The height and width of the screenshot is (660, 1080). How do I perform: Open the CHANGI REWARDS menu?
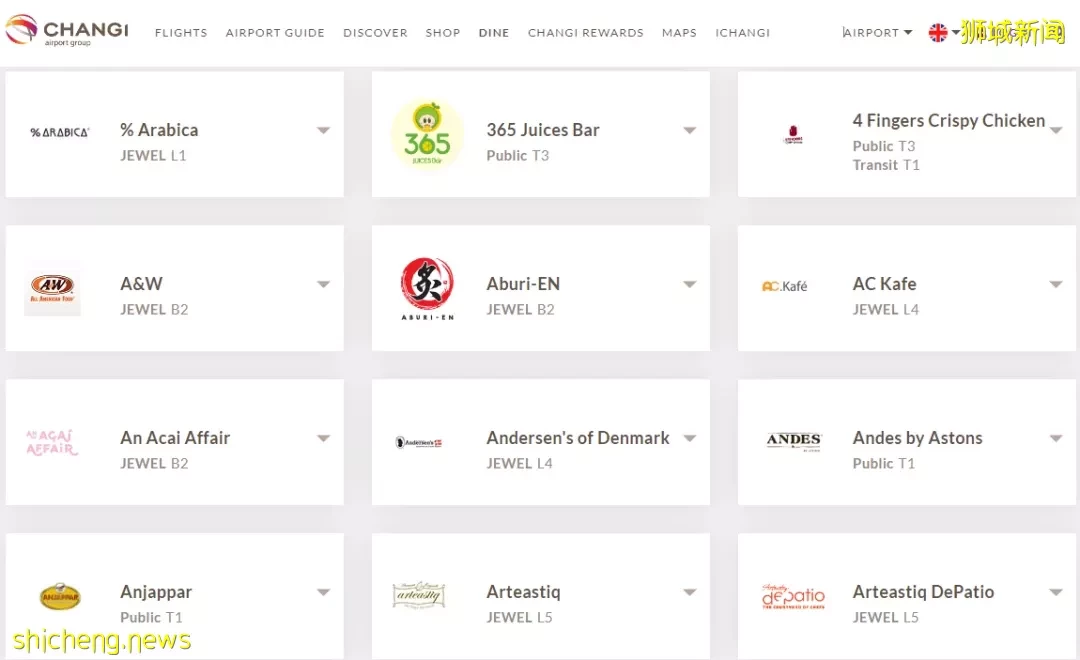tap(585, 32)
